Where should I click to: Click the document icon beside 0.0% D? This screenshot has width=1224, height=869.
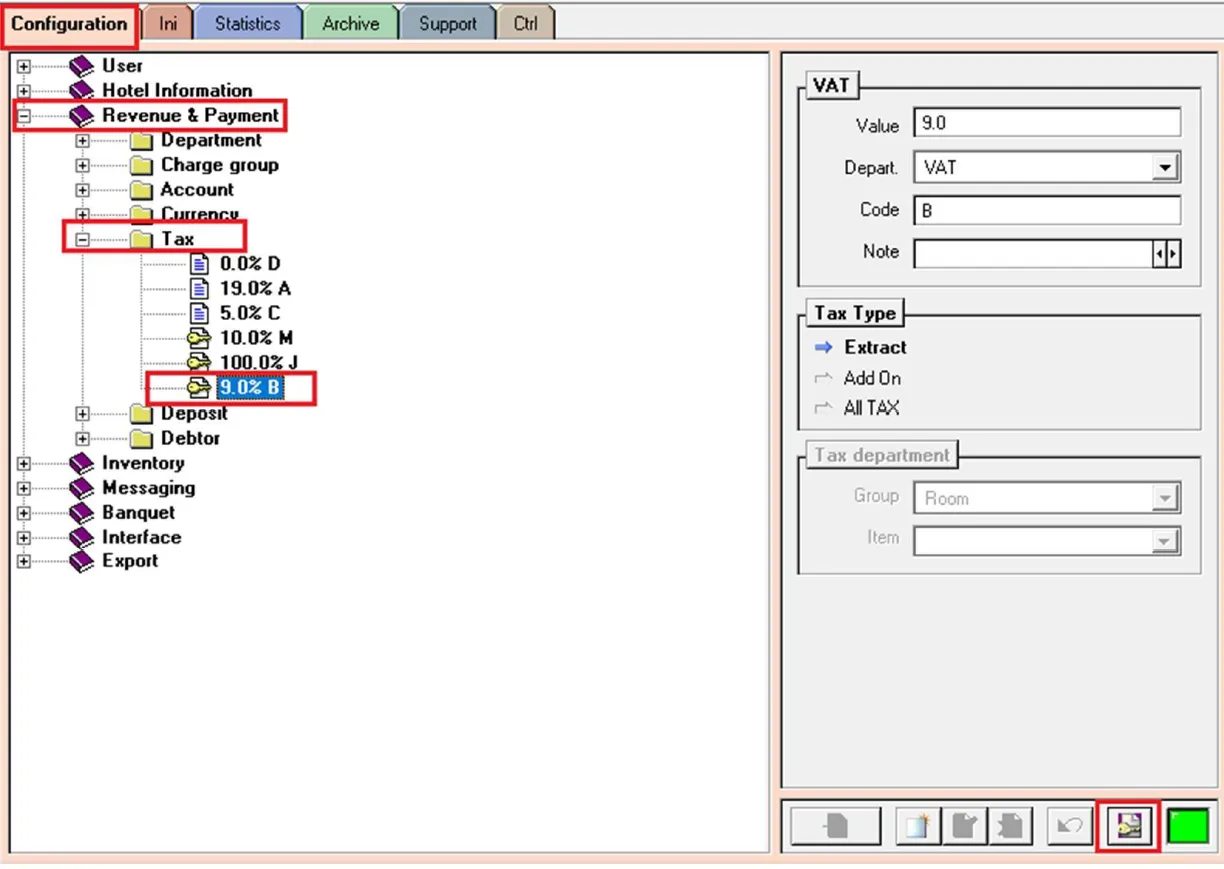coord(199,264)
